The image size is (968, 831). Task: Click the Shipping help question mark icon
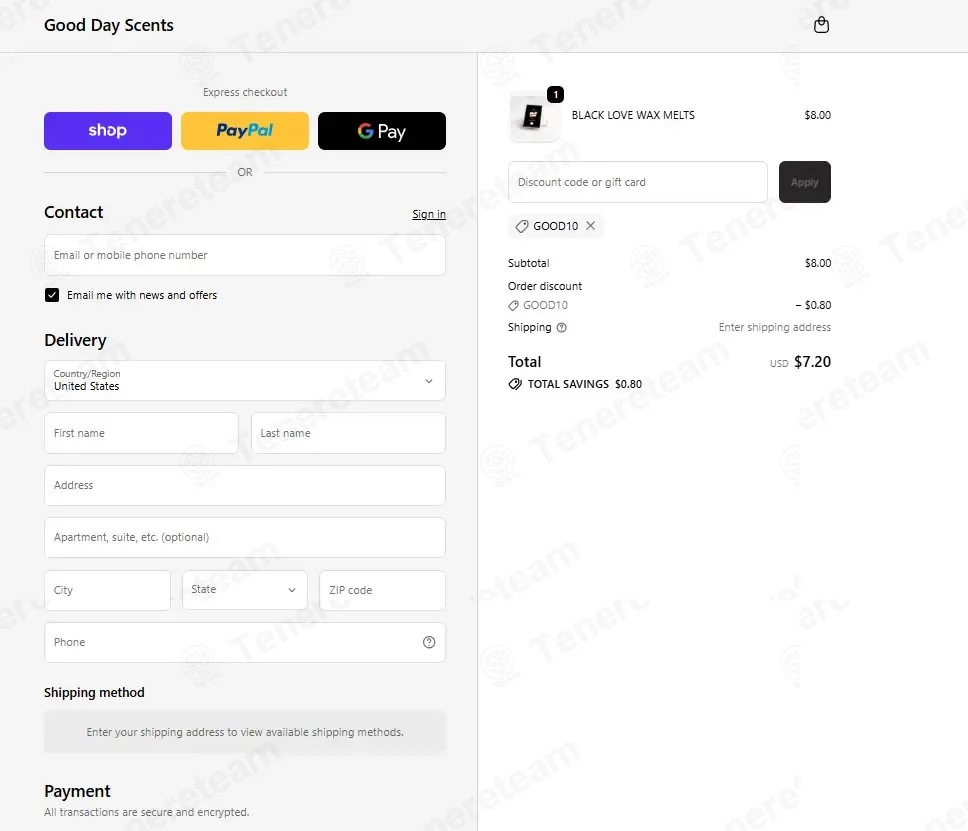pyautogui.click(x=561, y=328)
